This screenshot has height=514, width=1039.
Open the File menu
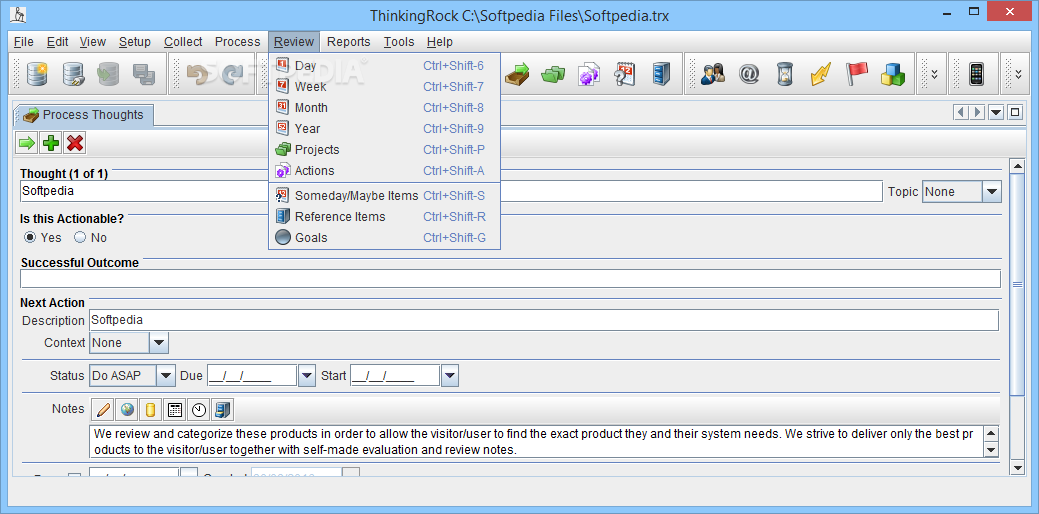tap(23, 42)
